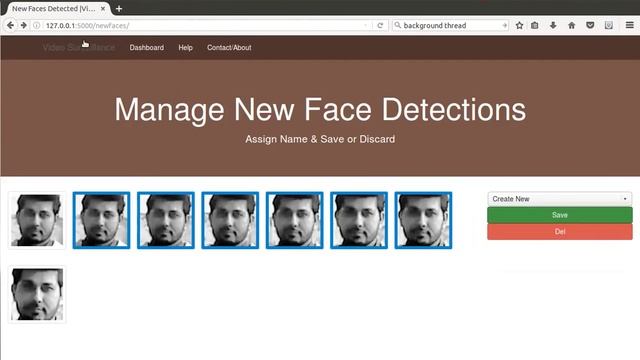This screenshot has width=640, height=360.
Task: Select the face thumbnail in second row
Action: 37,294
